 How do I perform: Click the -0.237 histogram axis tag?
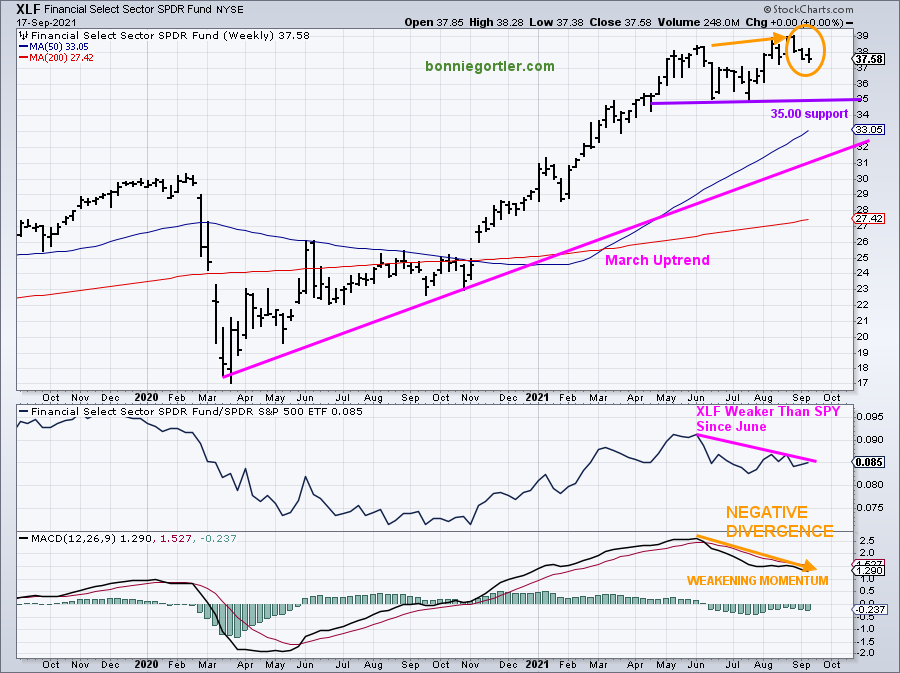871,609
